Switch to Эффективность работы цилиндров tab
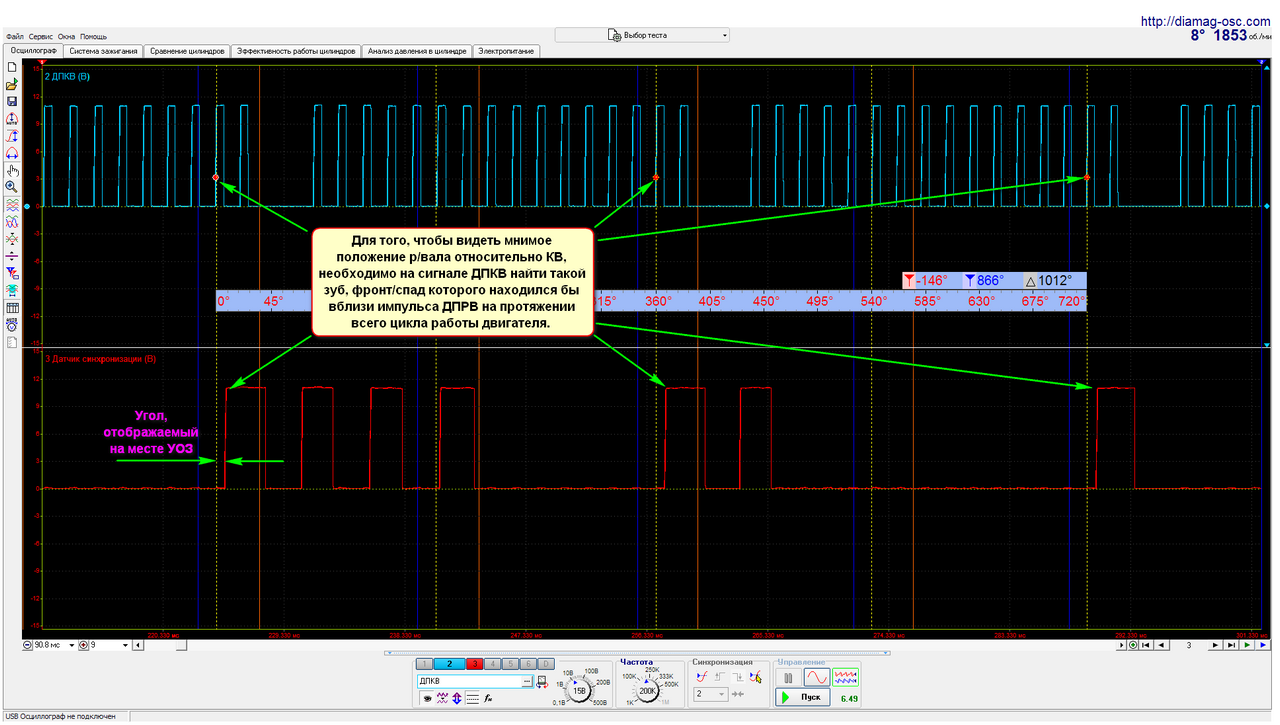1280x725 pixels. coord(295,50)
